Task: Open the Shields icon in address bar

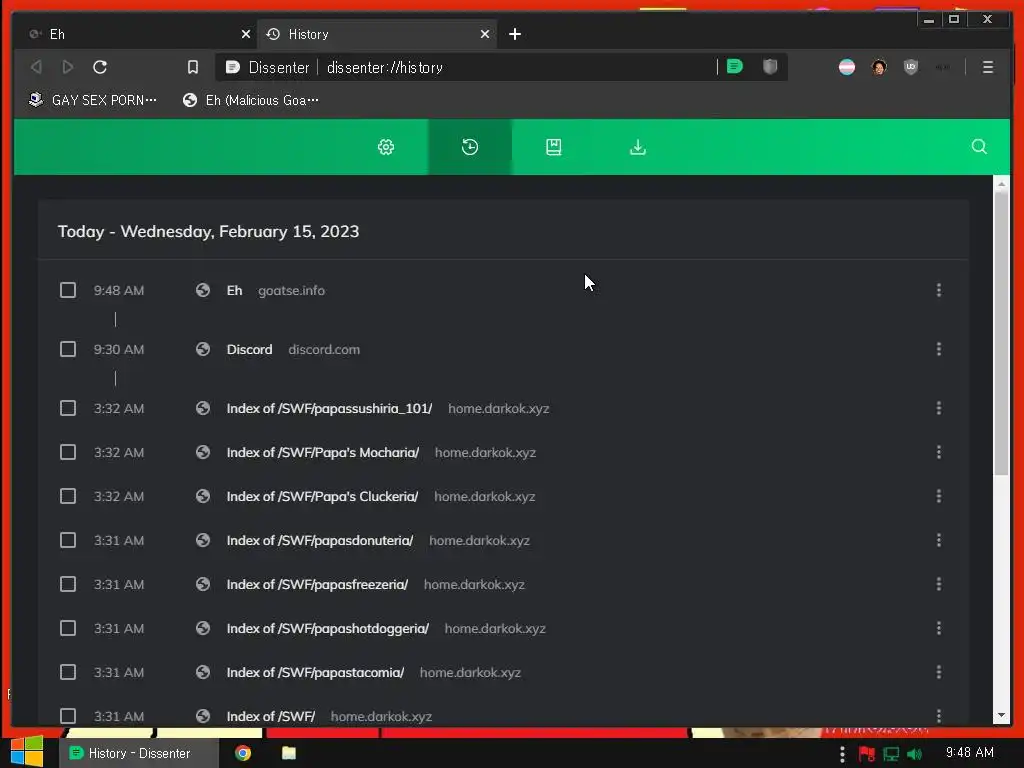Action: pos(770,67)
